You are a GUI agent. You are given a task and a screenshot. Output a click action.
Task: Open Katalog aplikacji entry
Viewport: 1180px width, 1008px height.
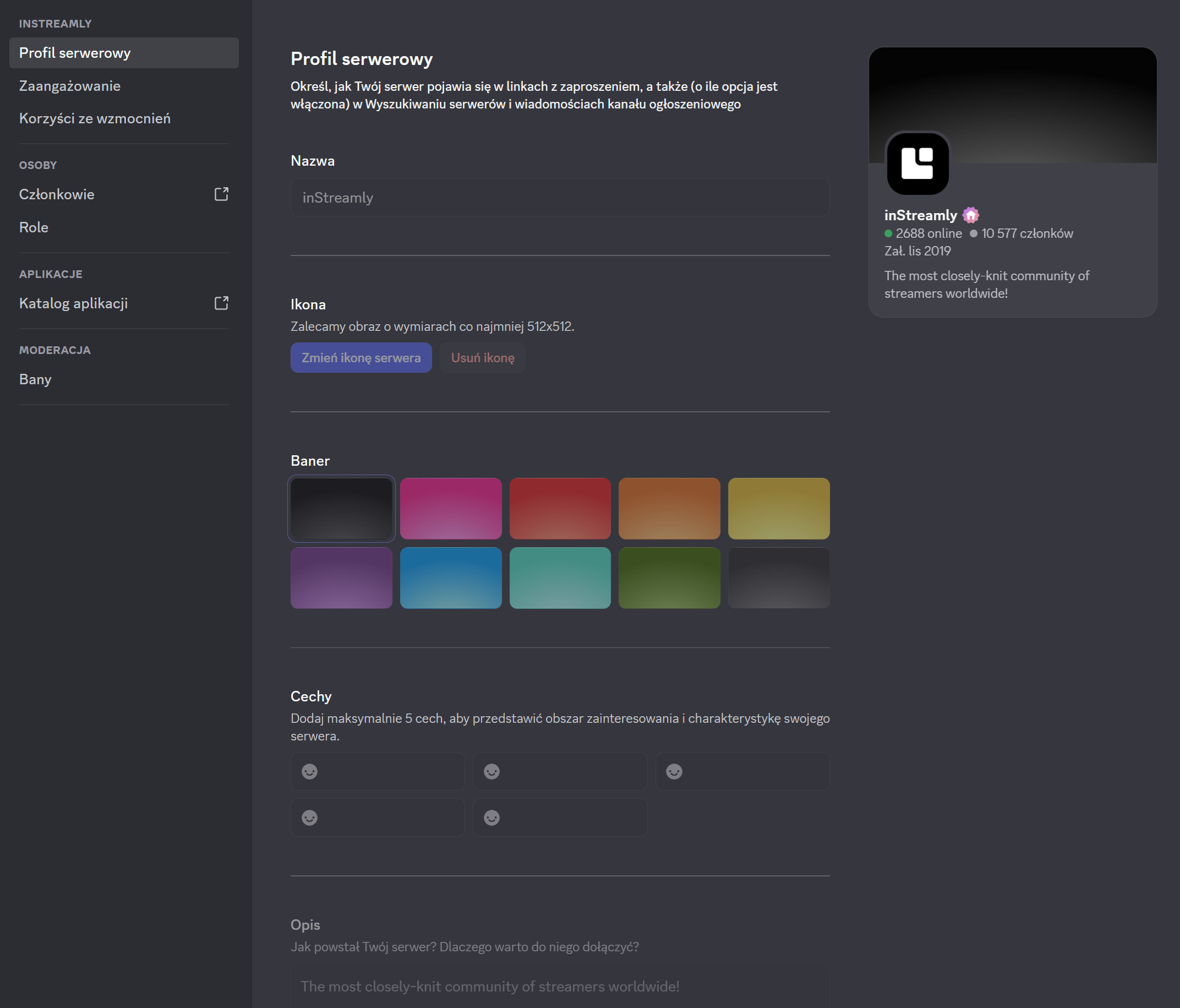coord(124,303)
